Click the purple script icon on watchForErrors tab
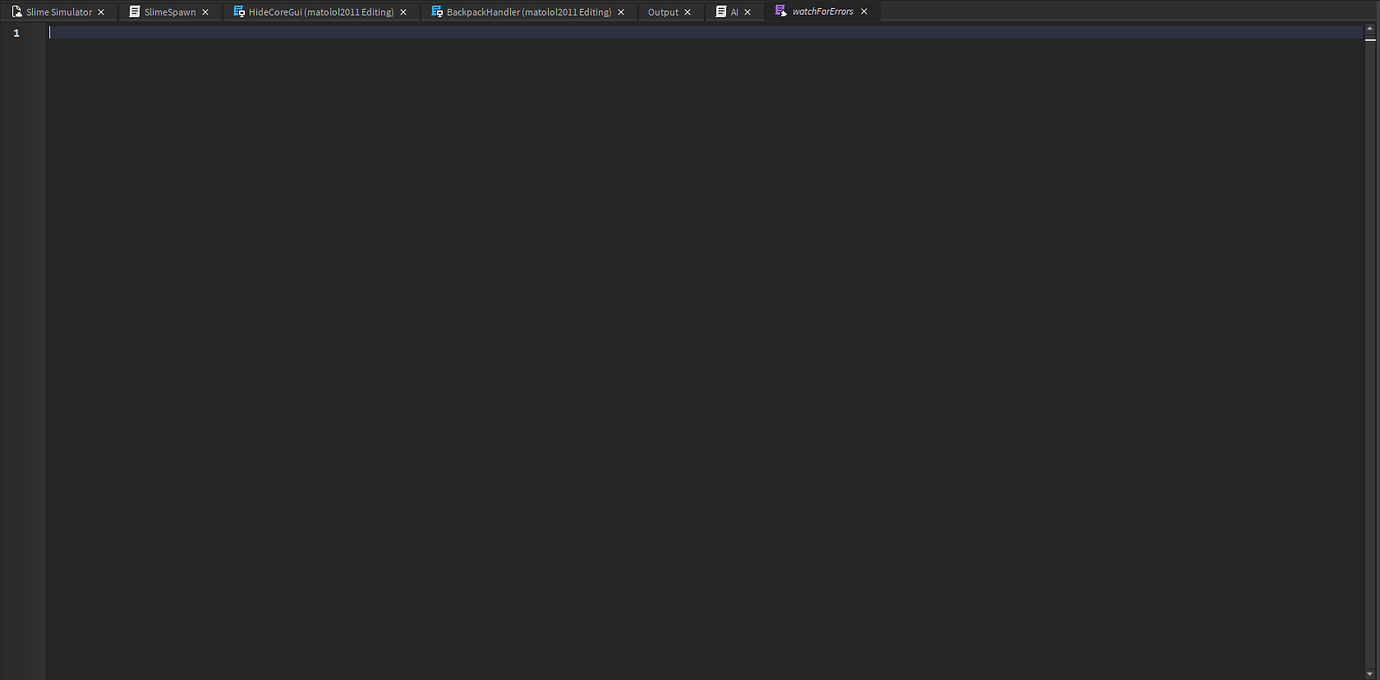 tap(780, 11)
